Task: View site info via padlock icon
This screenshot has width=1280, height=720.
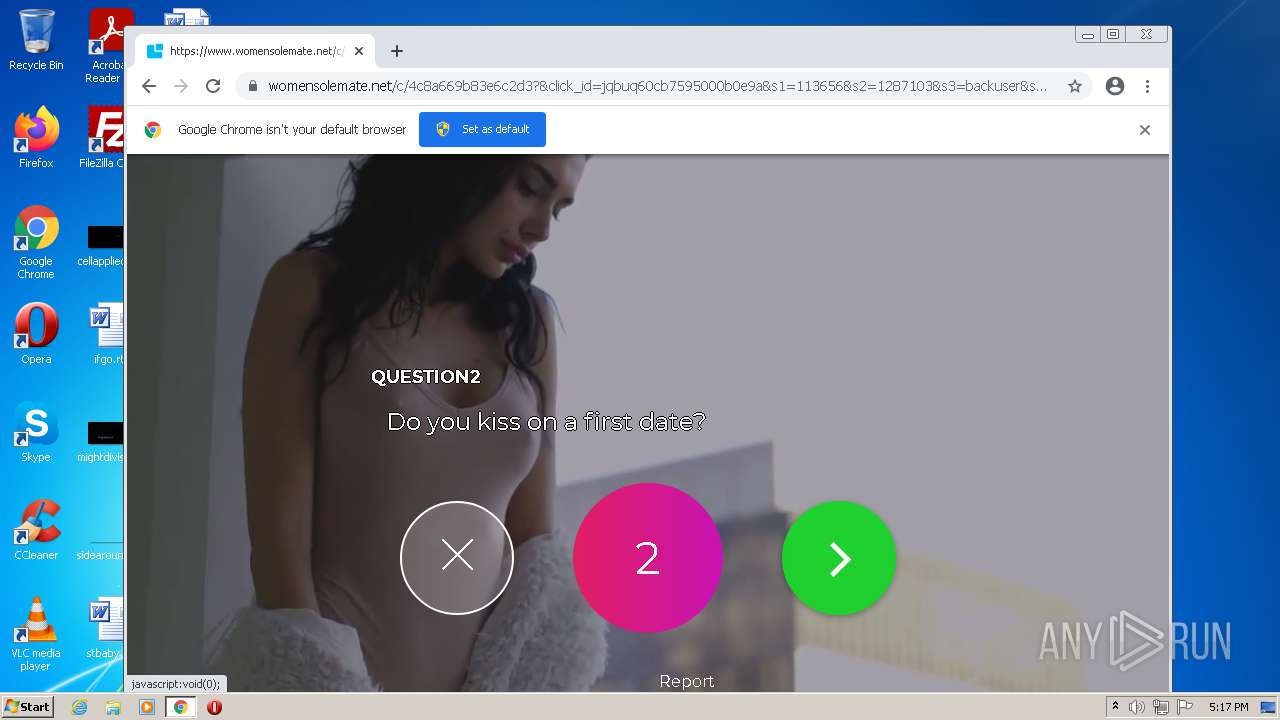Action: coord(253,86)
